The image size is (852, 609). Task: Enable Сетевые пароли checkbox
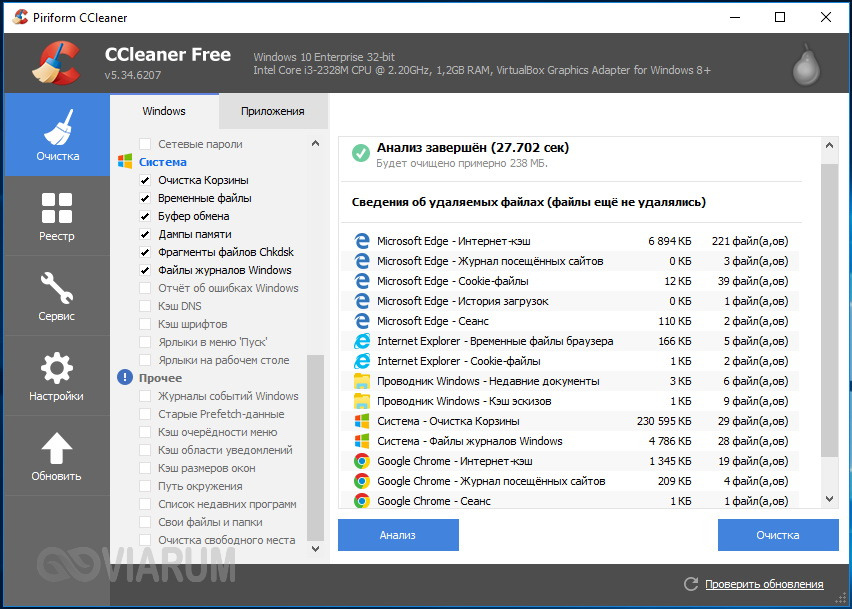[145, 144]
